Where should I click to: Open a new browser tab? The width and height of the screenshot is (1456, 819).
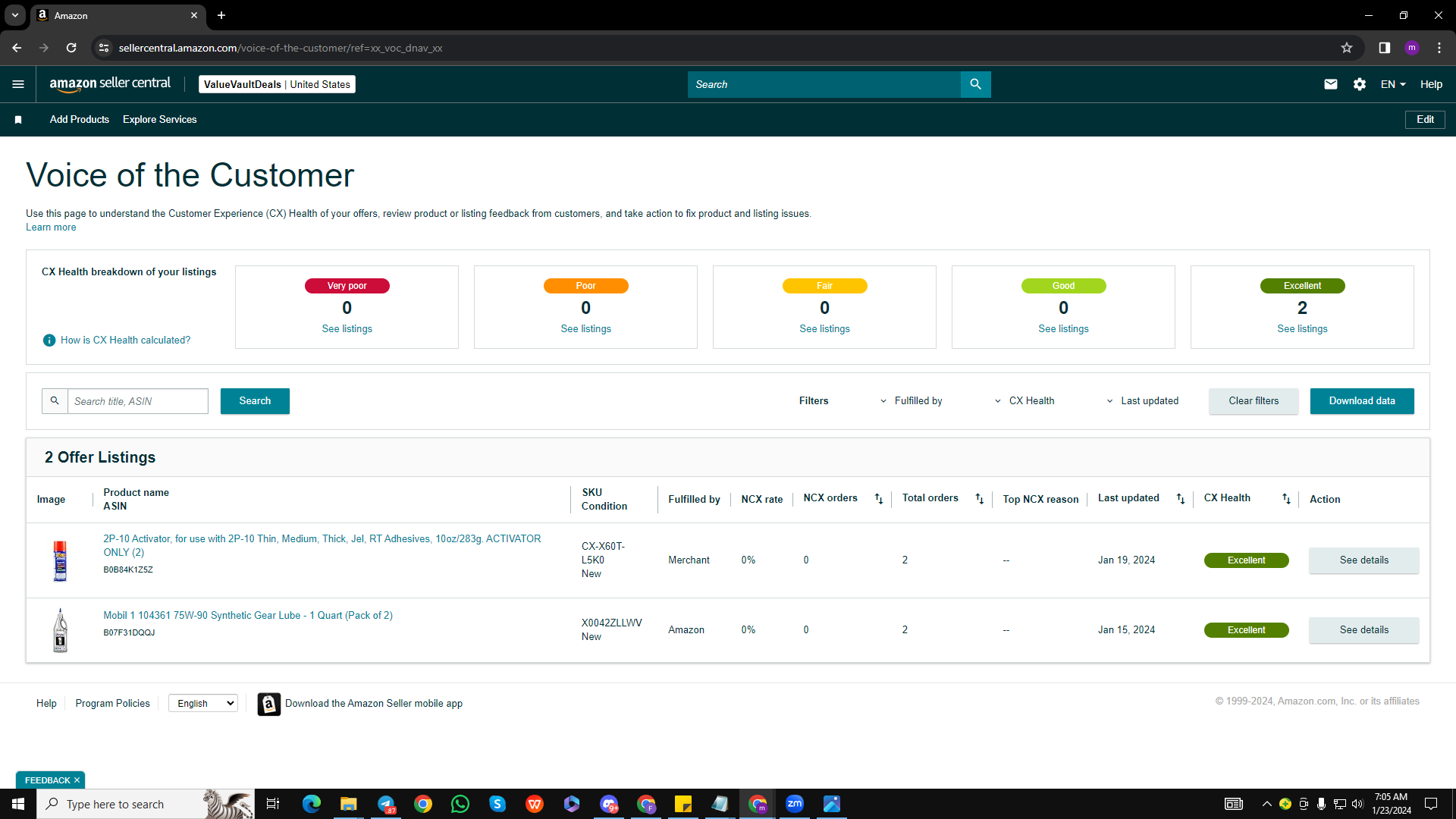click(x=221, y=15)
